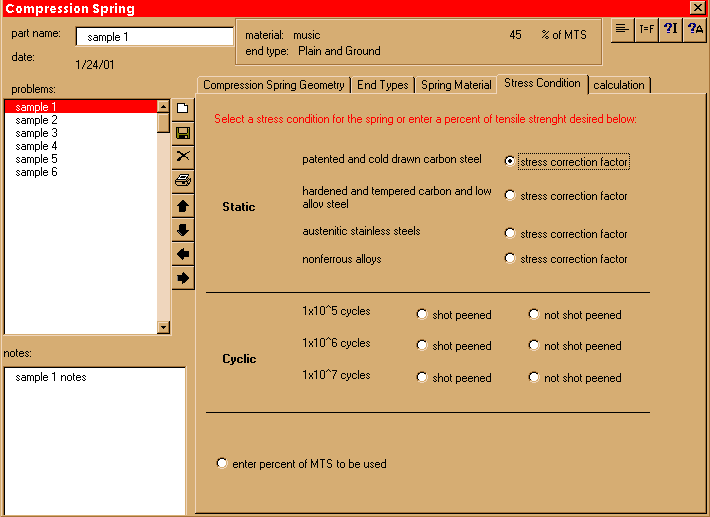Go to the calculation tab
Screen dimensions: 710x517
pos(619,85)
